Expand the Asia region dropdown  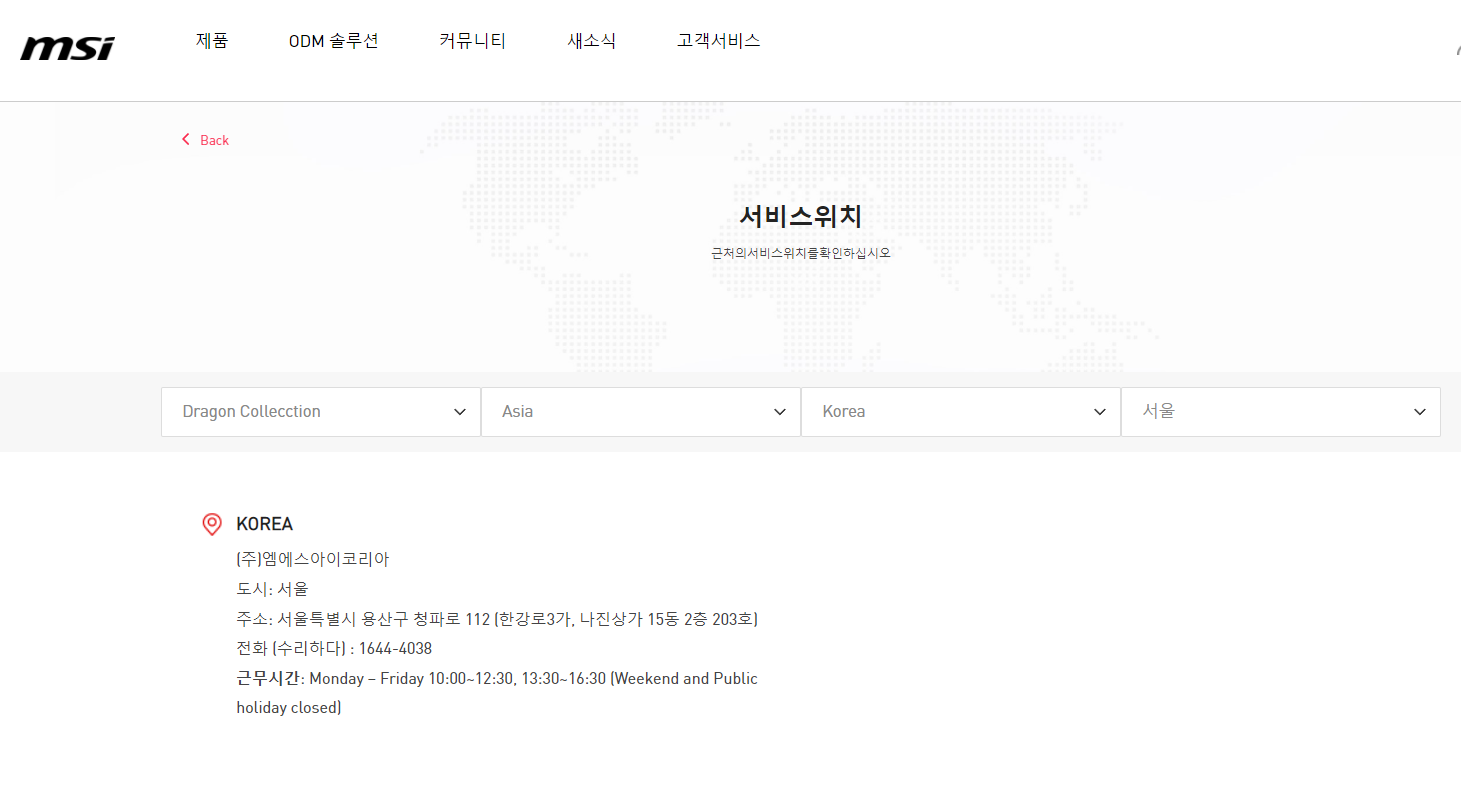641,412
